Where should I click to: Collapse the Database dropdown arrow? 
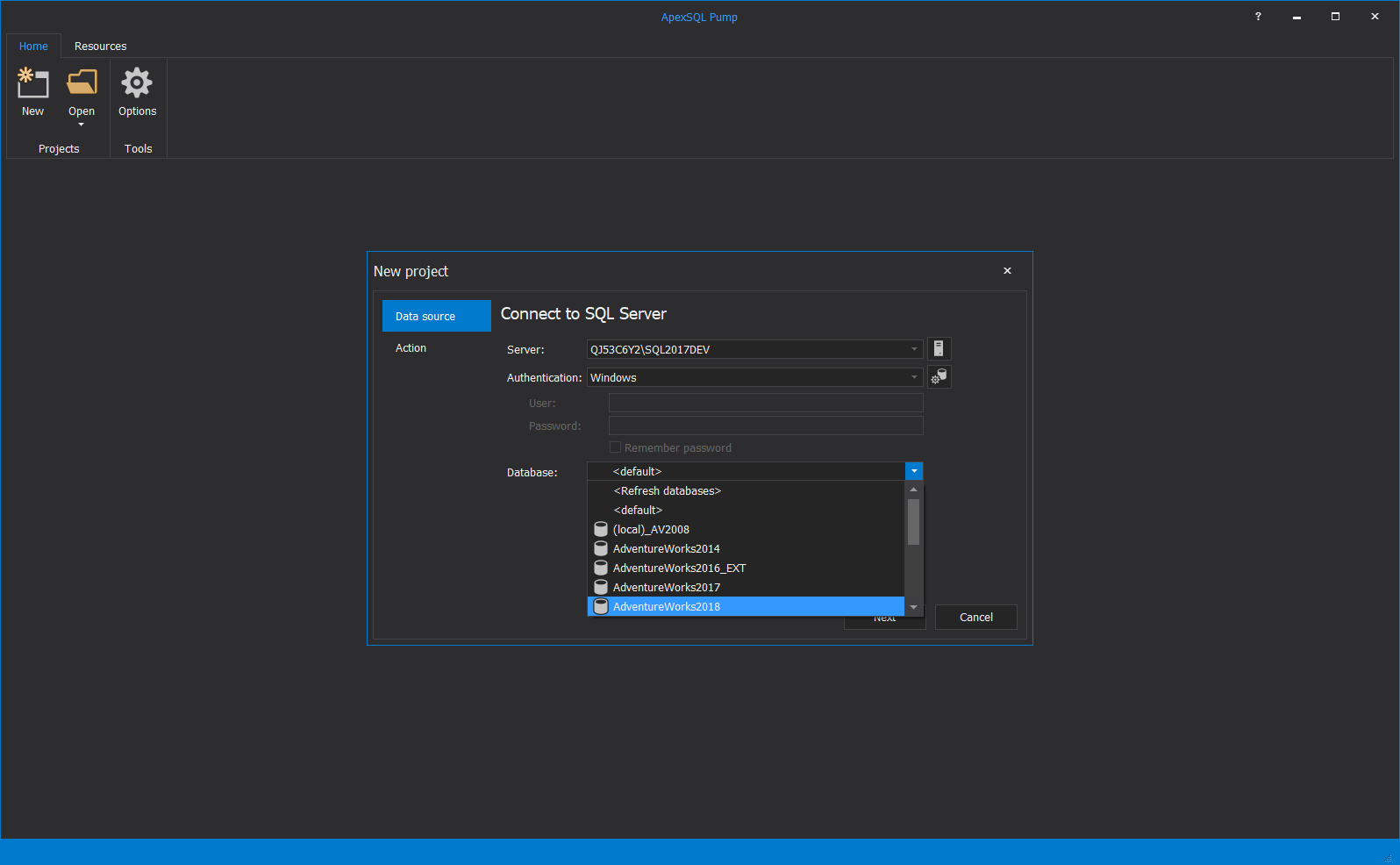pyautogui.click(x=914, y=471)
